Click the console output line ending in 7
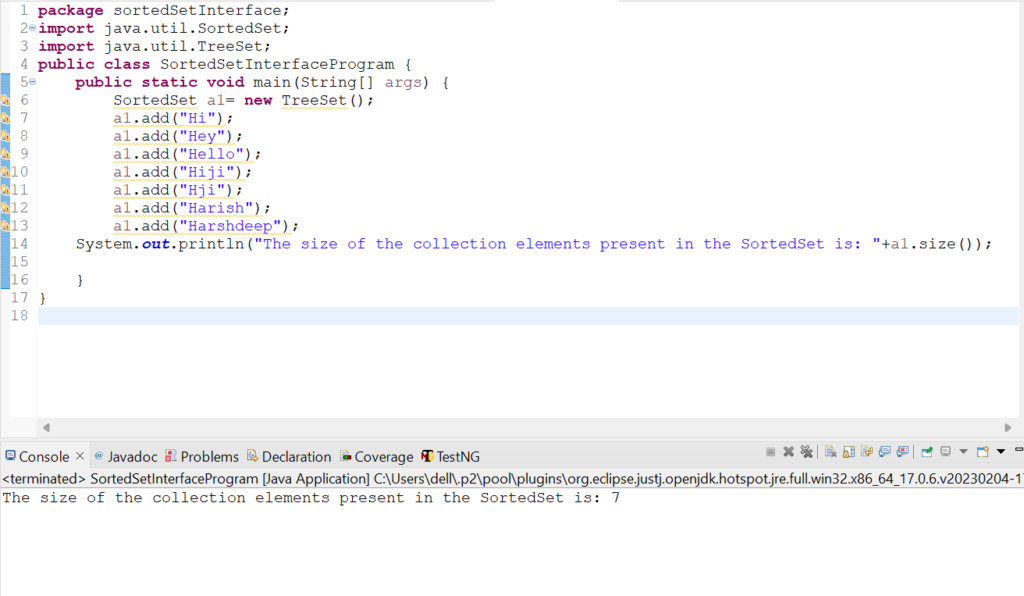Screen dimensions: 1024x596 pos(311,498)
